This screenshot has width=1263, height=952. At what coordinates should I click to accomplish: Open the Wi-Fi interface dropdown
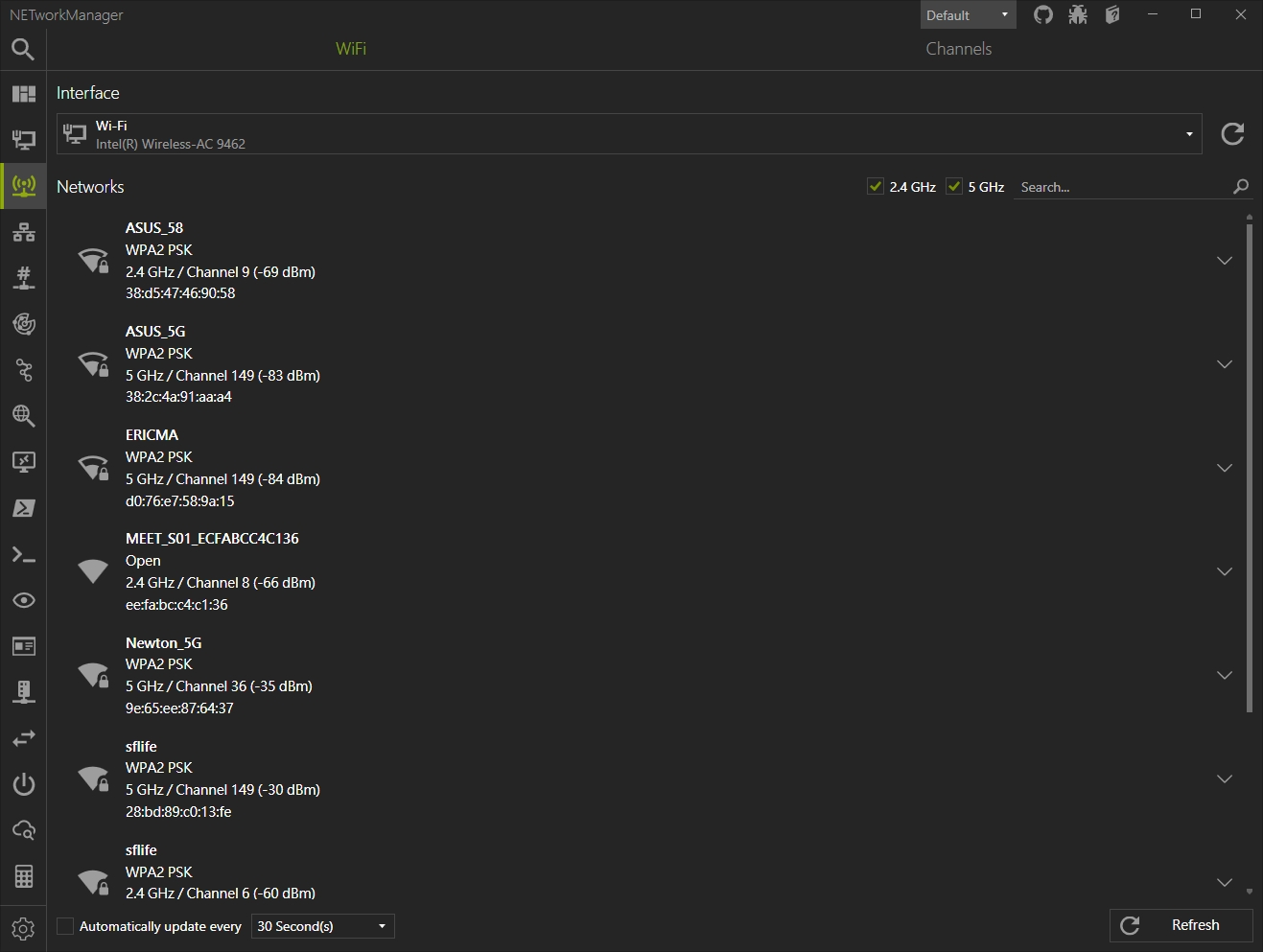pyautogui.click(x=629, y=134)
